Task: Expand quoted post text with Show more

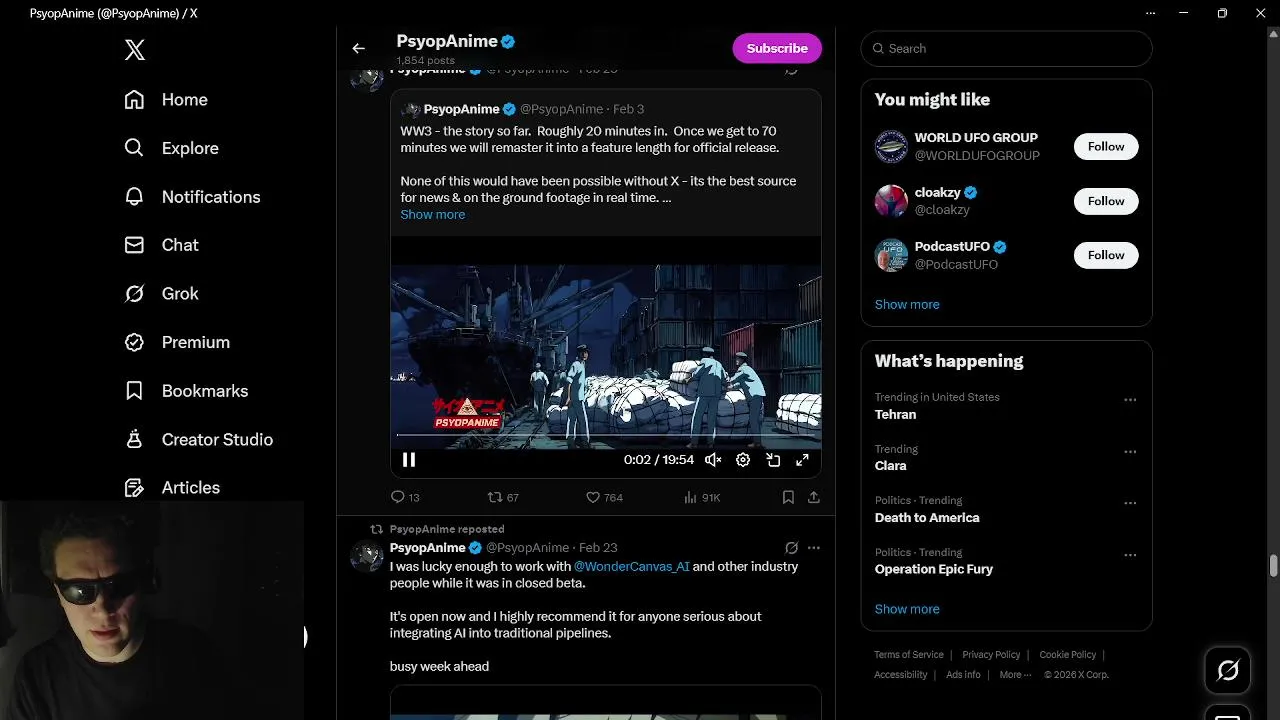Action: point(433,214)
